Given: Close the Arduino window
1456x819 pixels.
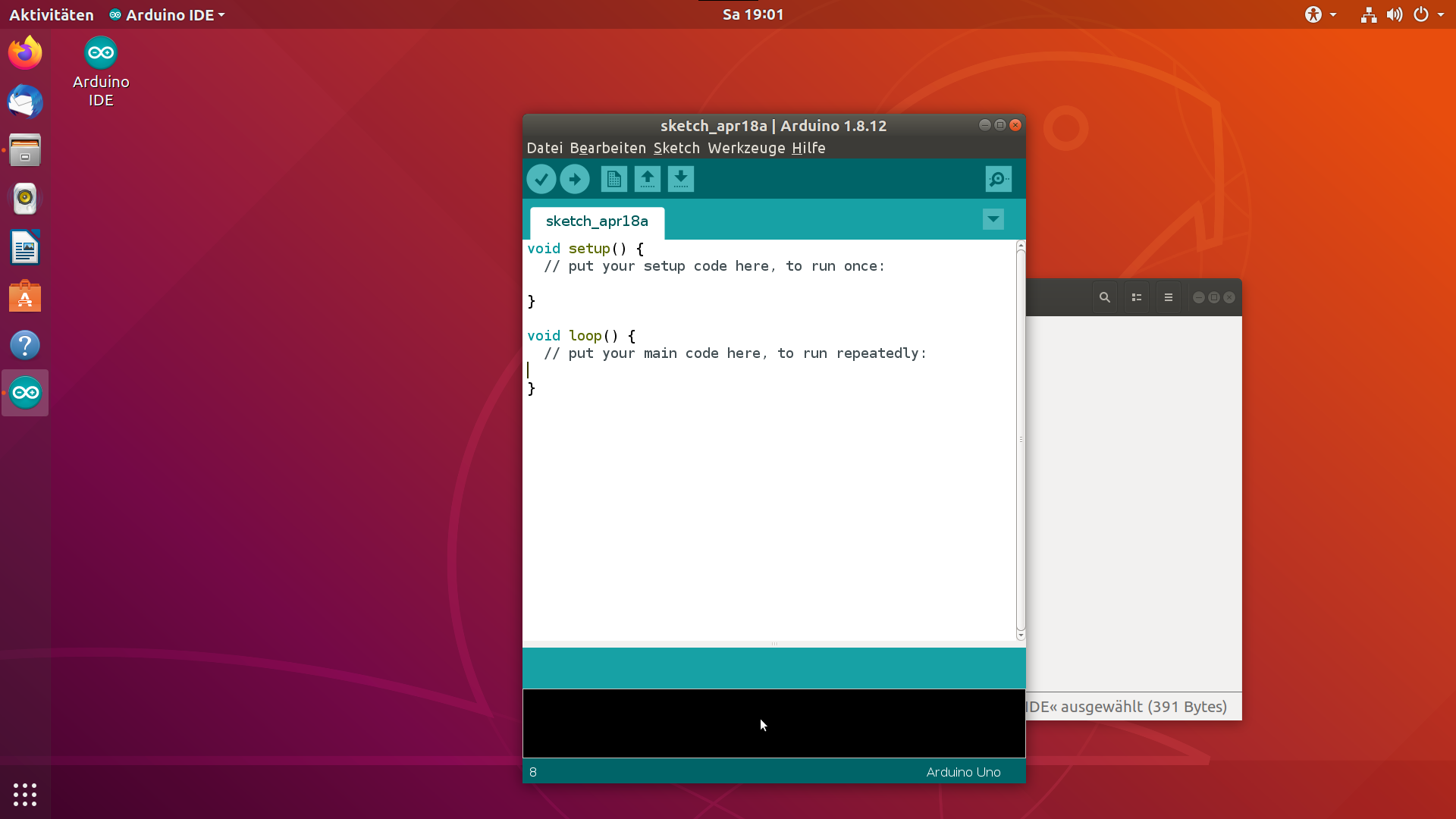Looking at the screenshot, I should [1016, 125].
